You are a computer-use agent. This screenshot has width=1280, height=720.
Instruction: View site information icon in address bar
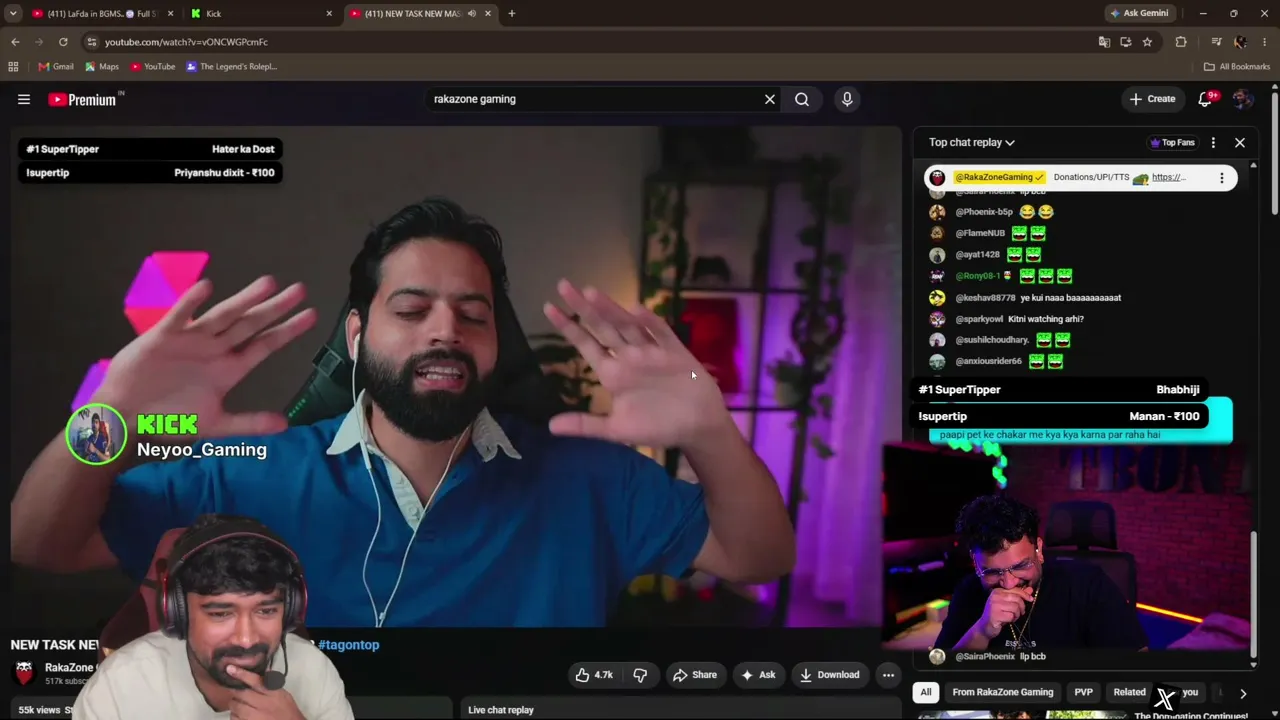click(91, 42)
